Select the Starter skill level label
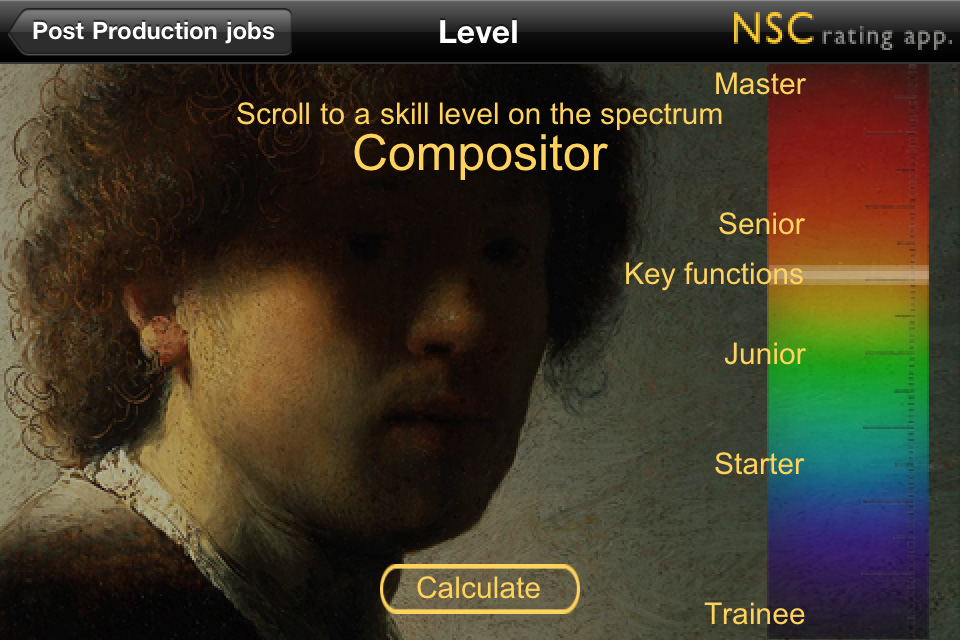The width and height of the screenshot is (960, 640). (759, 464)
